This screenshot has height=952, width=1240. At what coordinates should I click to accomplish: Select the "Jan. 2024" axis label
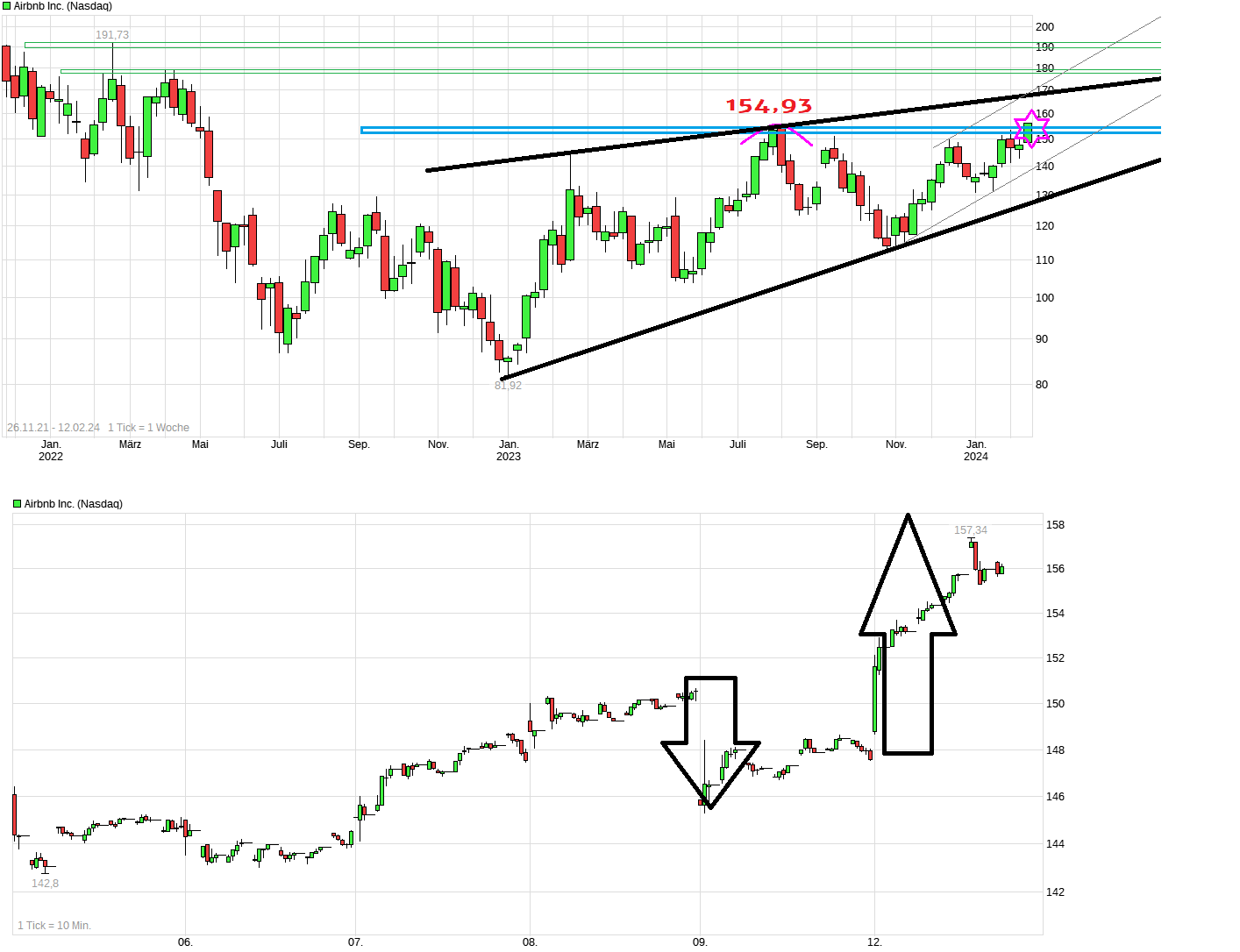coord(977,450)
